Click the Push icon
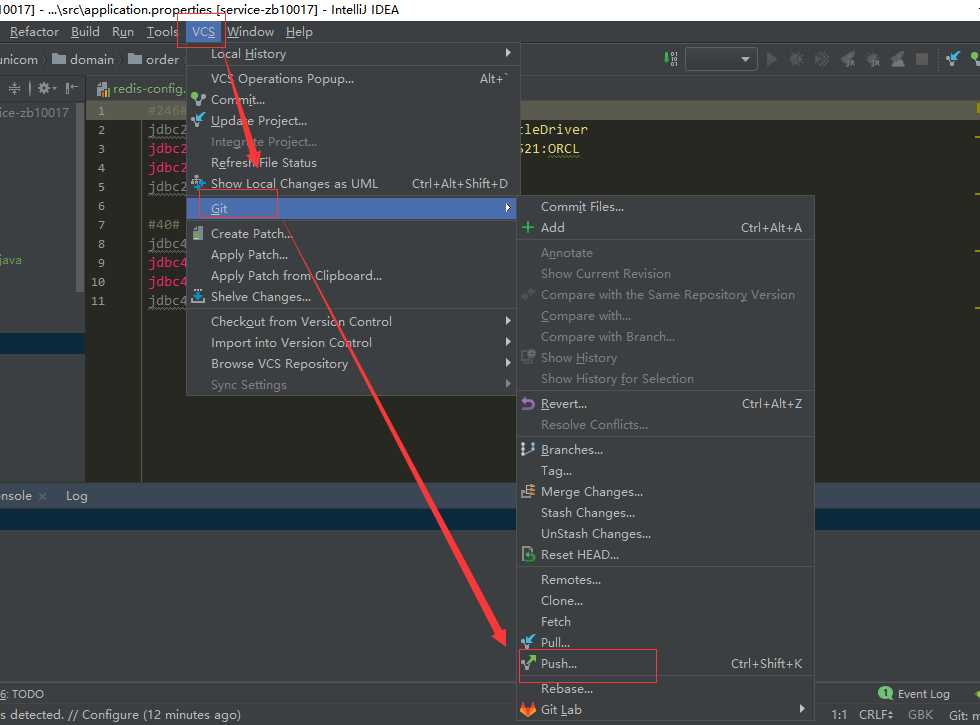 [528, 663]
